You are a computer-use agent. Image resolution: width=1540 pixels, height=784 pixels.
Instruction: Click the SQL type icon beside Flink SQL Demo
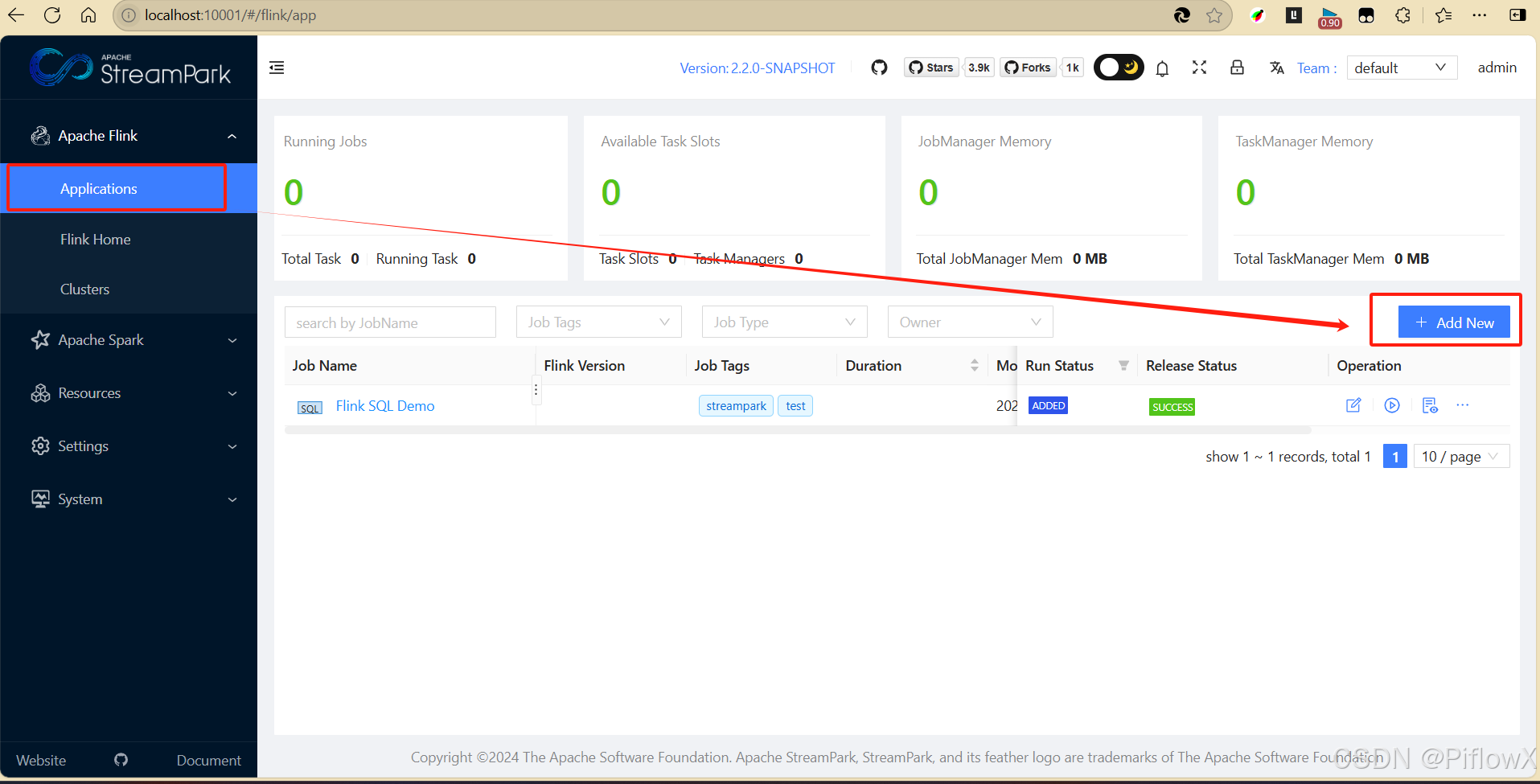310,408
